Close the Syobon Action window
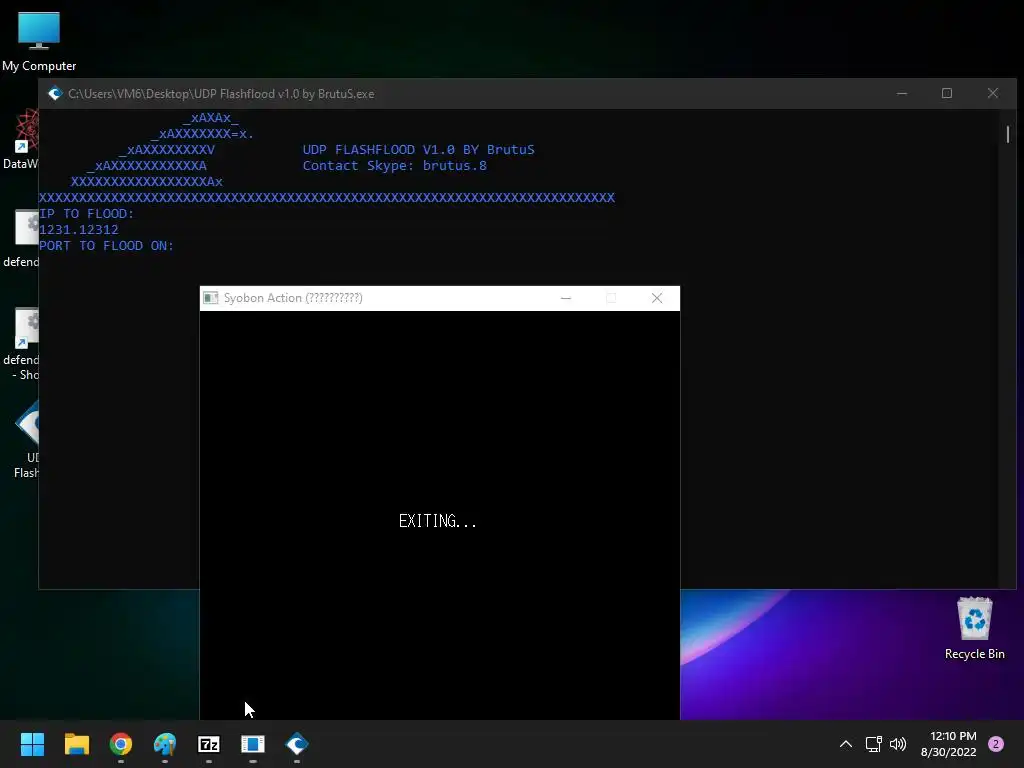 coord(657,298)
